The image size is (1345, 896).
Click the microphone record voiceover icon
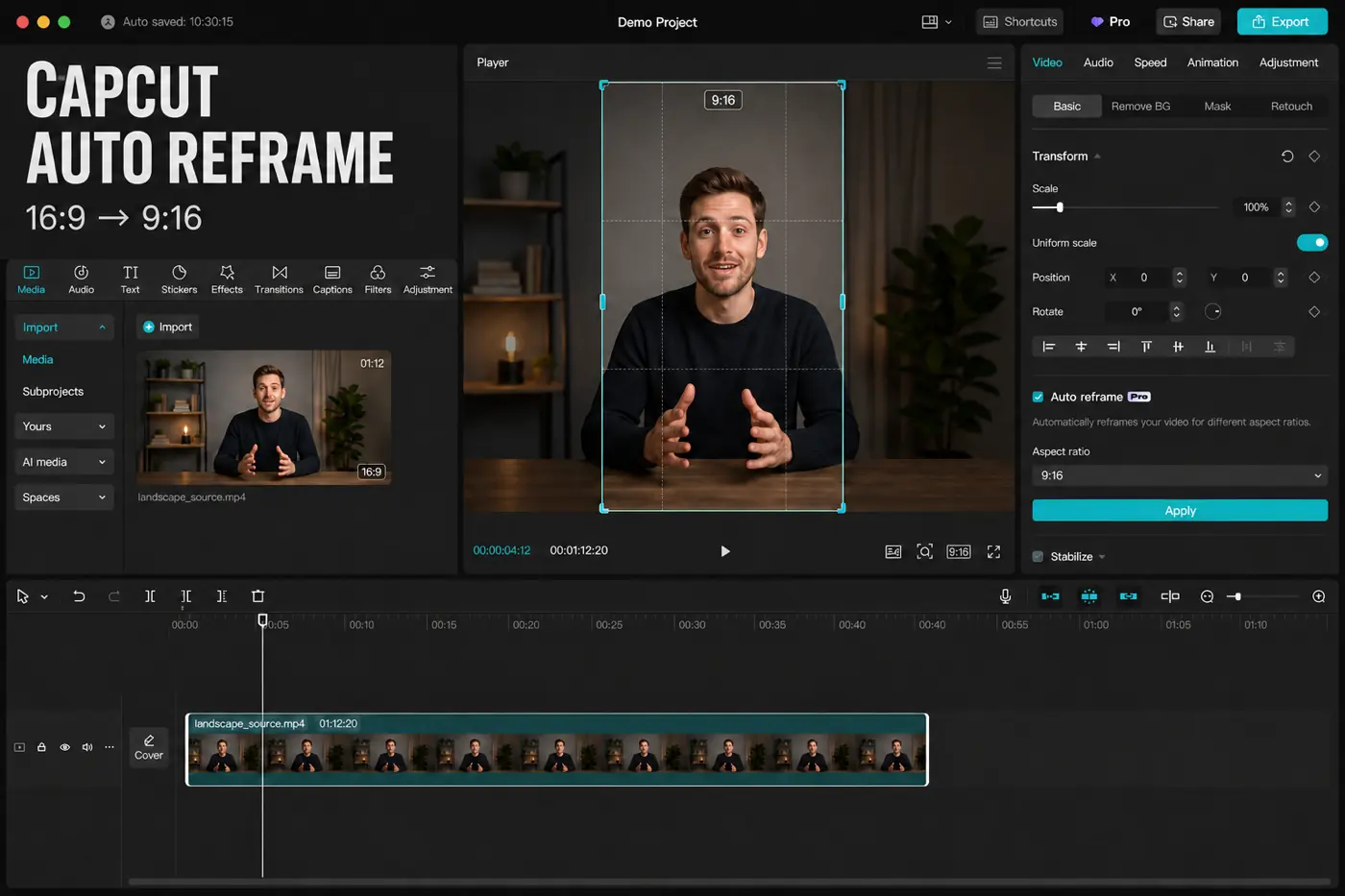tap(1005, 596)
